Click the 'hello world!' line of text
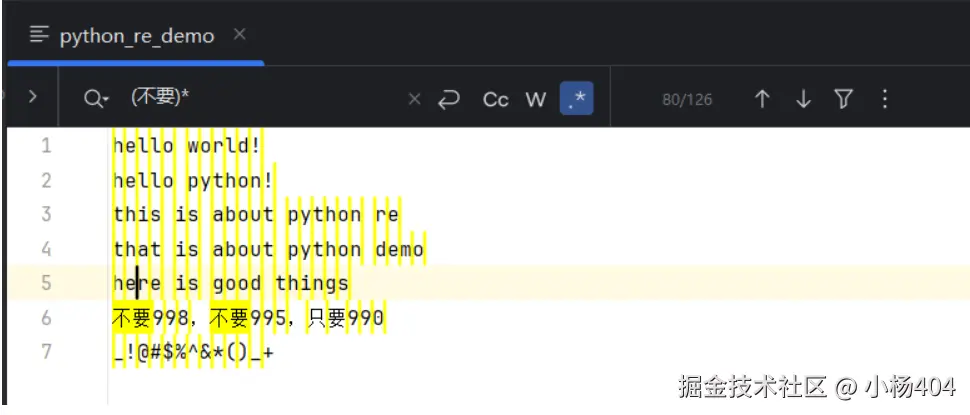 coord(187,146)
